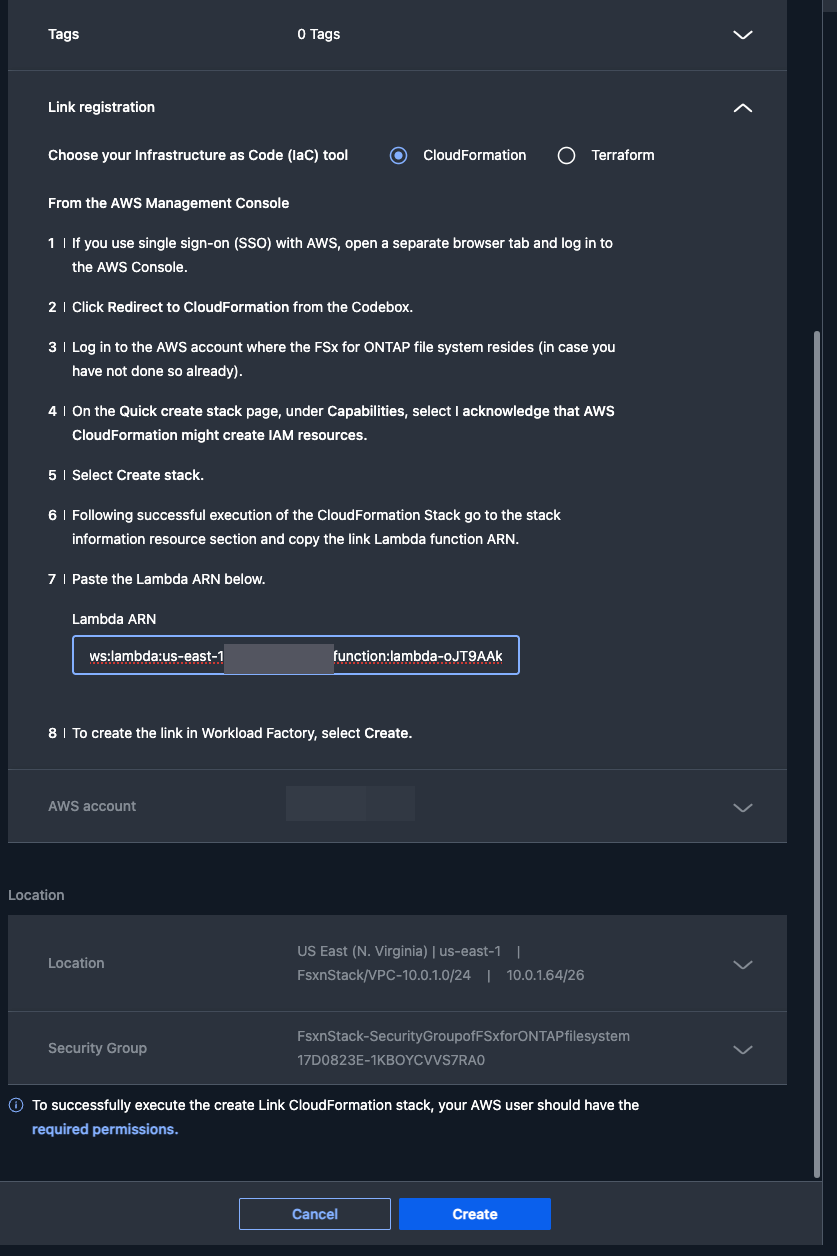Open the required permissions link
This screenshot has width=837, height=1256.
(x=105, y=1129)
